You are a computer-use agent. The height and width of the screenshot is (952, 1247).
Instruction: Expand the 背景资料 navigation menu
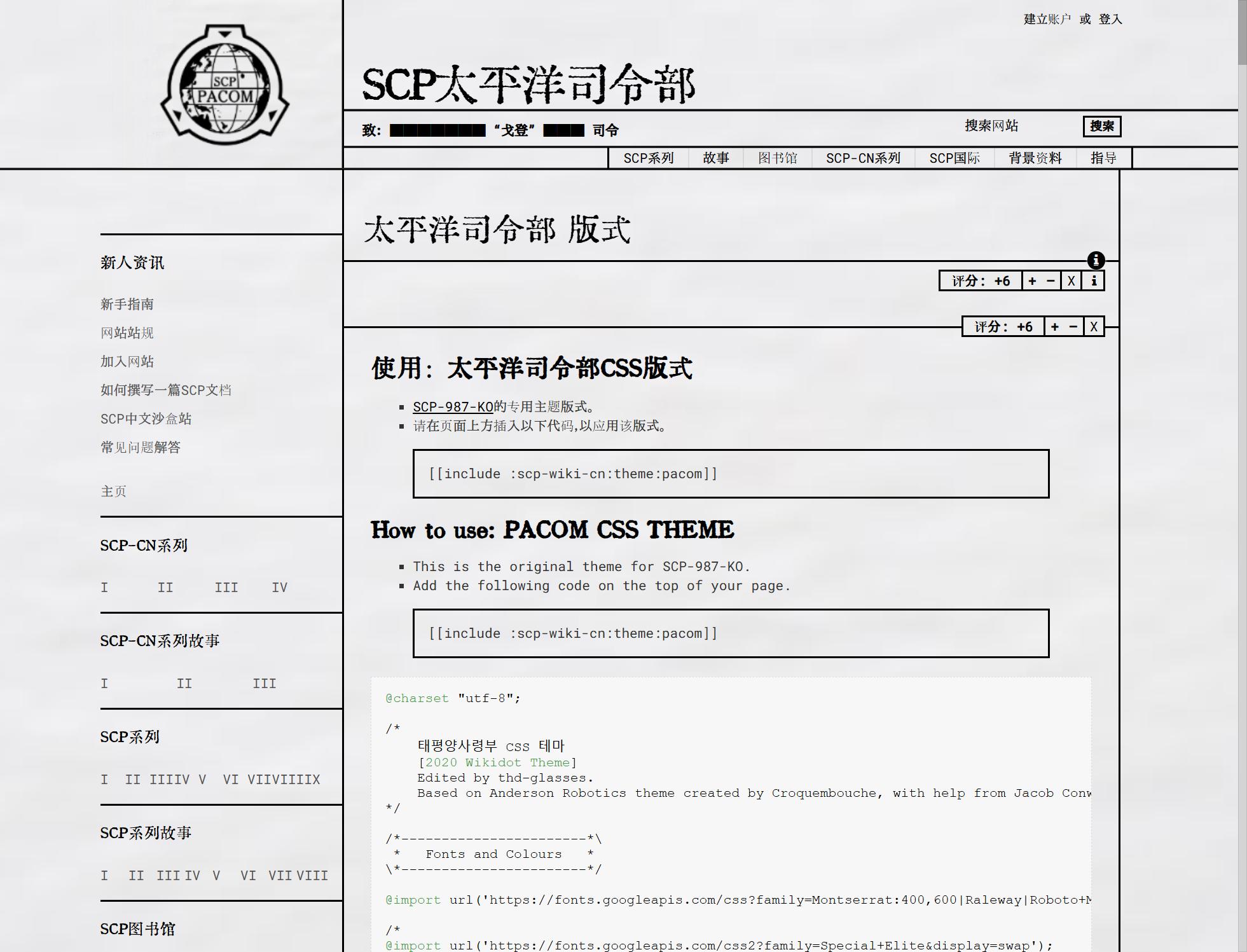[x=1035, y=158]
